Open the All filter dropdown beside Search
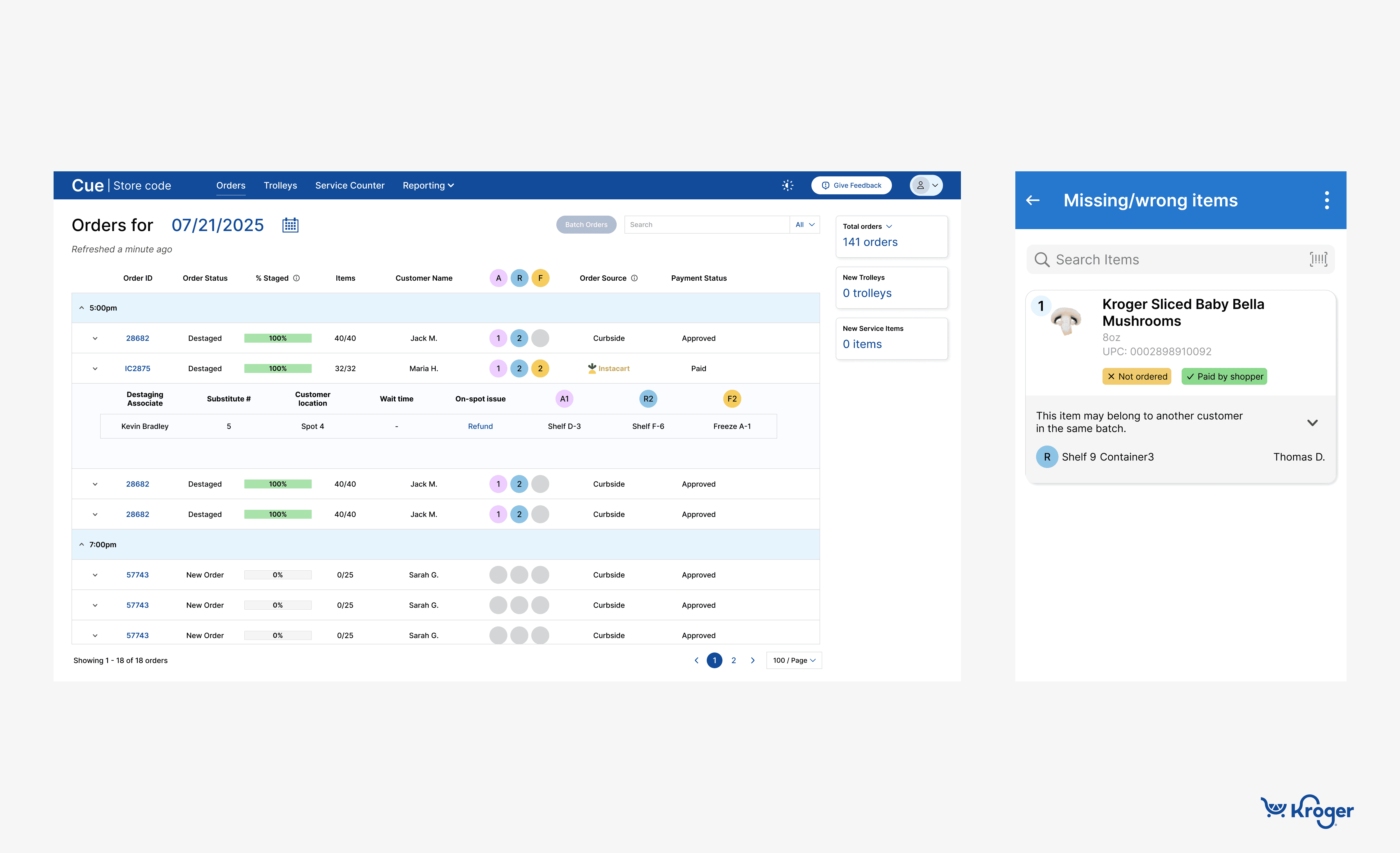Viewport: 1400px width, 853px height. 805,225
